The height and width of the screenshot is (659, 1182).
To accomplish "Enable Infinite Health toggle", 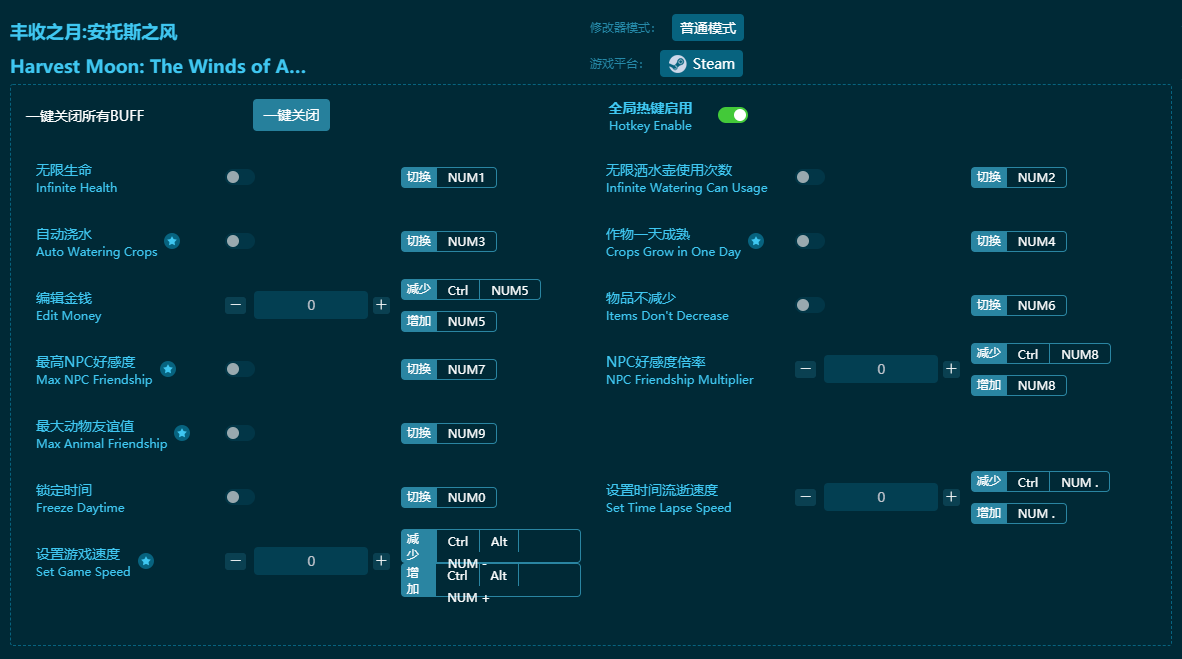I will click(x=240, y=177).
